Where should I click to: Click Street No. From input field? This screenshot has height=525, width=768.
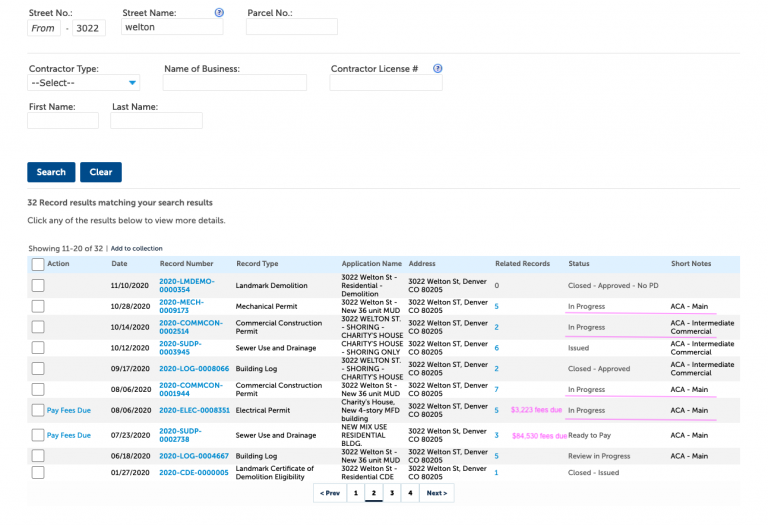coord(44,28)
